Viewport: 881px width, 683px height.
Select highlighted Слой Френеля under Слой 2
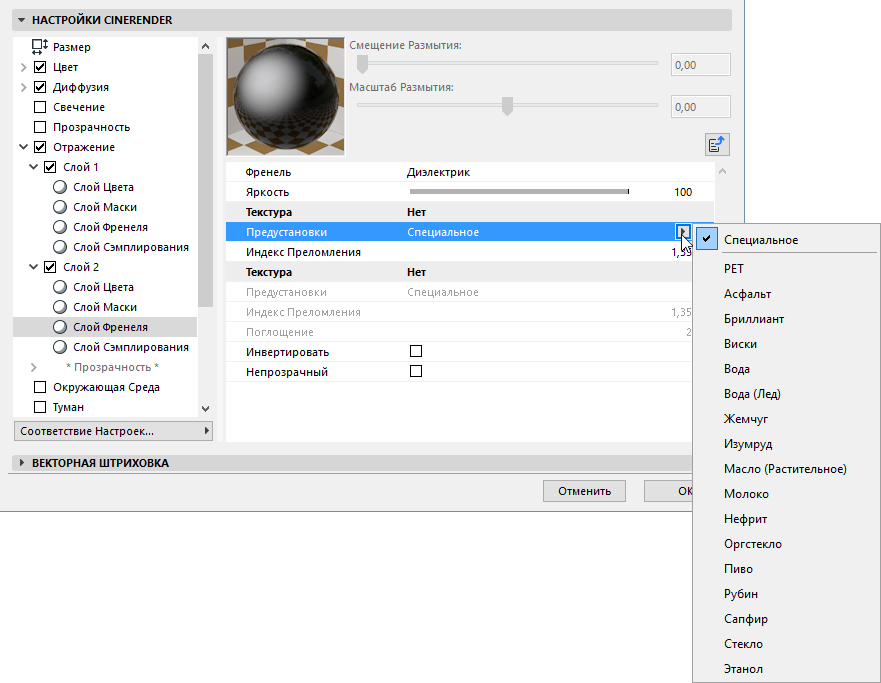(x=105, y=327)
